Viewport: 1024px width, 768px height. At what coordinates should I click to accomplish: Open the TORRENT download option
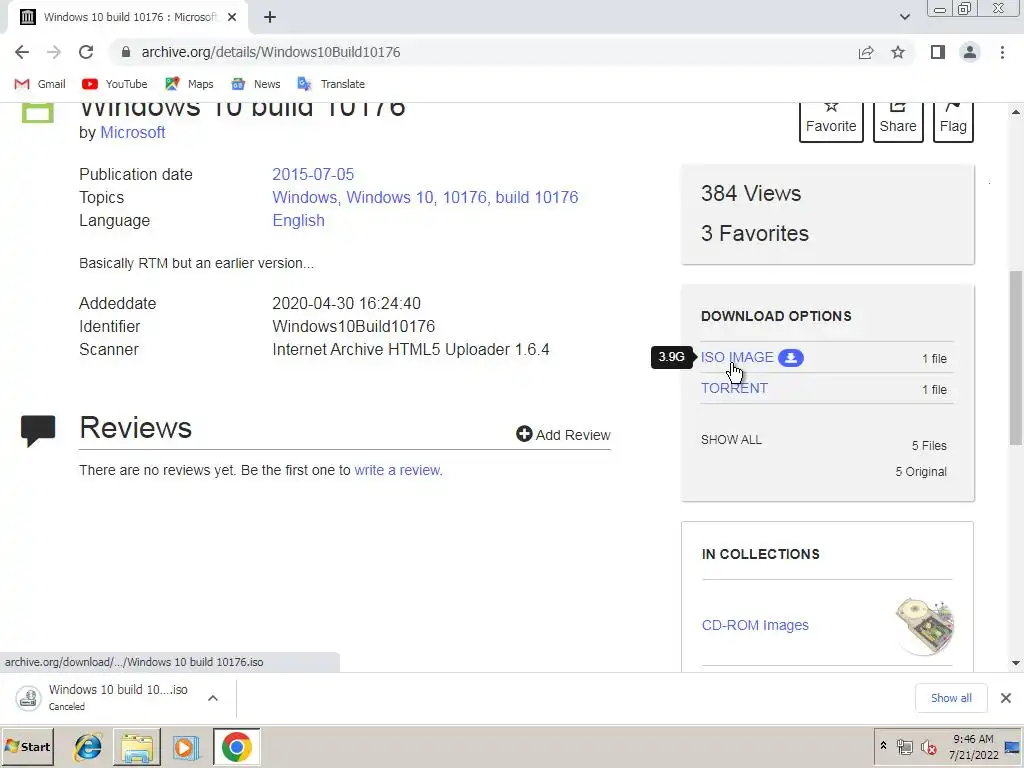tap(734, 388)
